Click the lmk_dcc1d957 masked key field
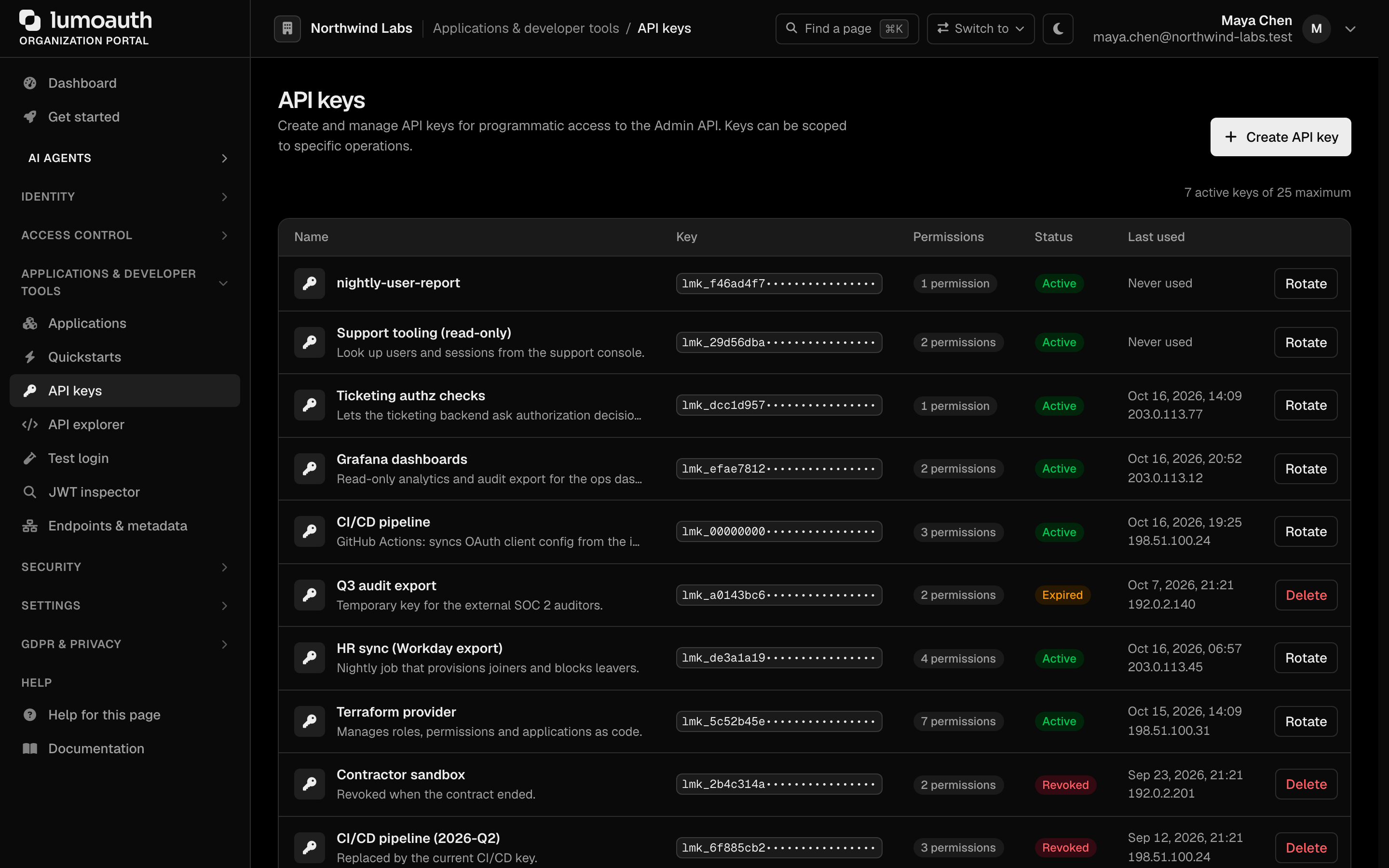 tap(779, 405)
